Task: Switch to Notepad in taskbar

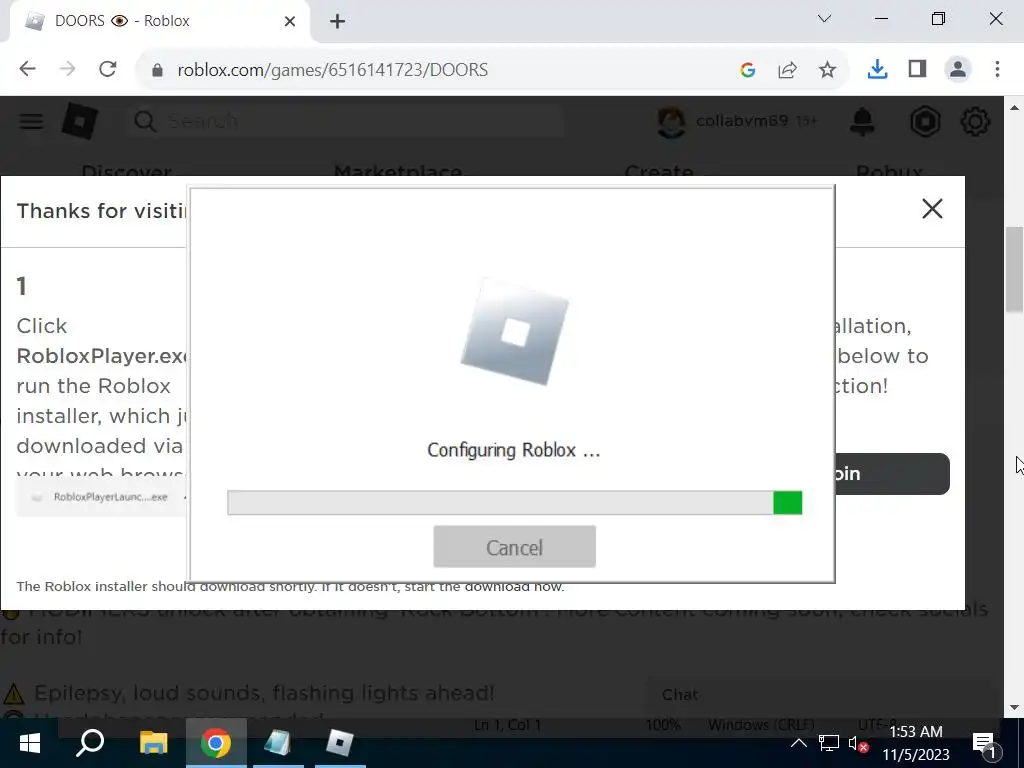Action: click(278, 743)
